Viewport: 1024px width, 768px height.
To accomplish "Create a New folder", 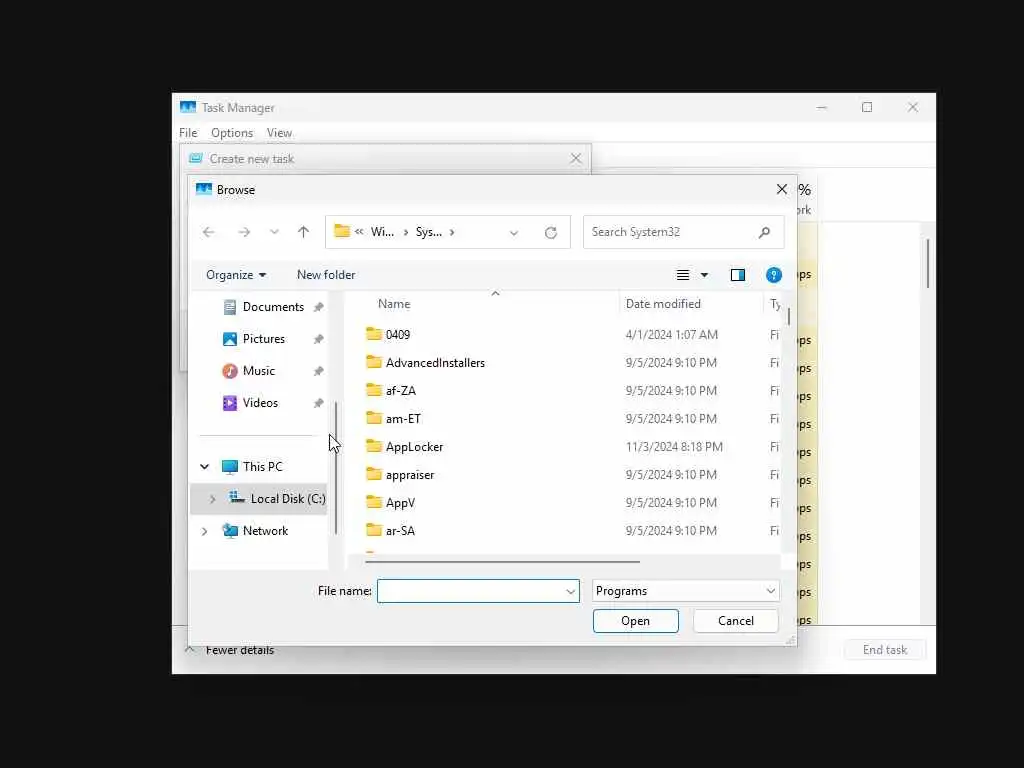I will tap(326, 275).
